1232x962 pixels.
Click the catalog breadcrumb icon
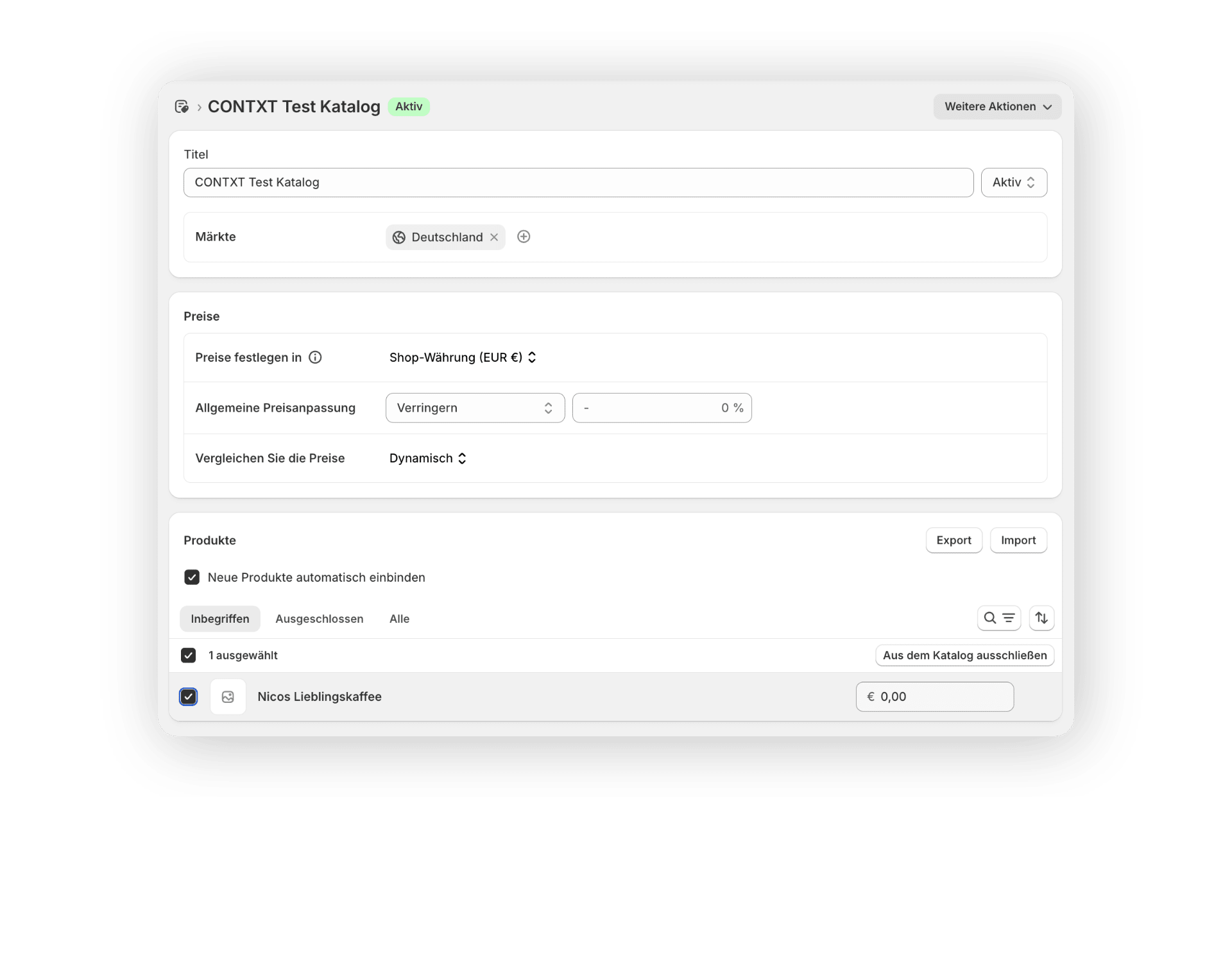182,106
